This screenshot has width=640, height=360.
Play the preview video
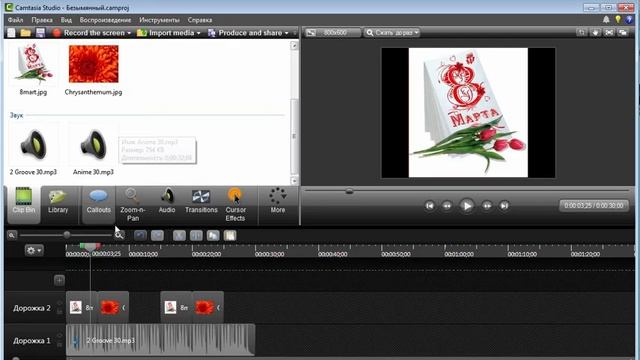click(467, 206)
